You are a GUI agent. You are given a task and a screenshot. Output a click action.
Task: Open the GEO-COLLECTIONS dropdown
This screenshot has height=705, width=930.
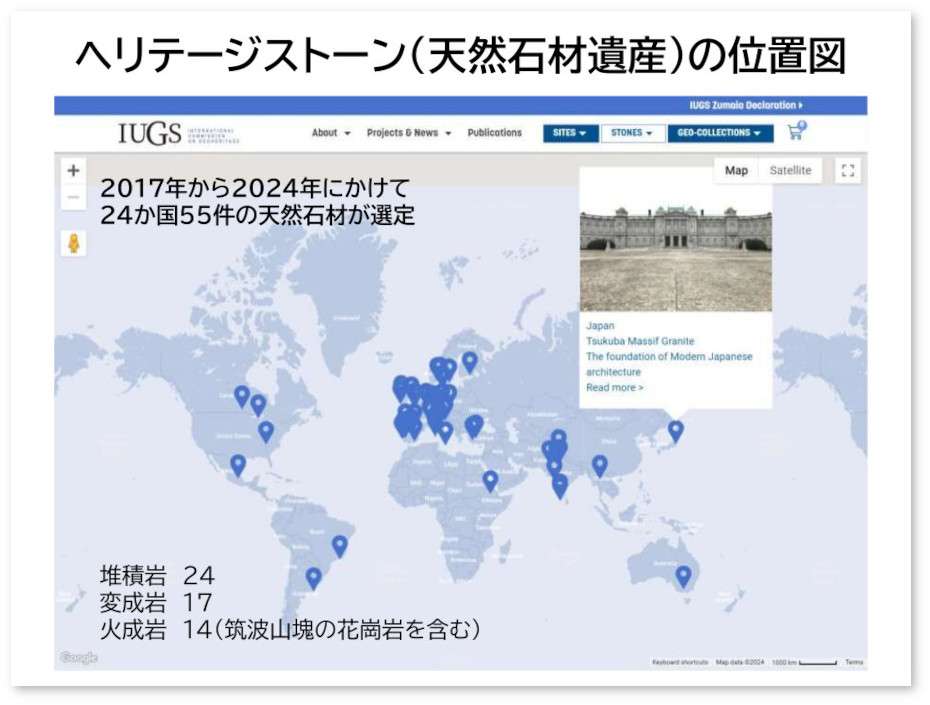pos(719,133)
